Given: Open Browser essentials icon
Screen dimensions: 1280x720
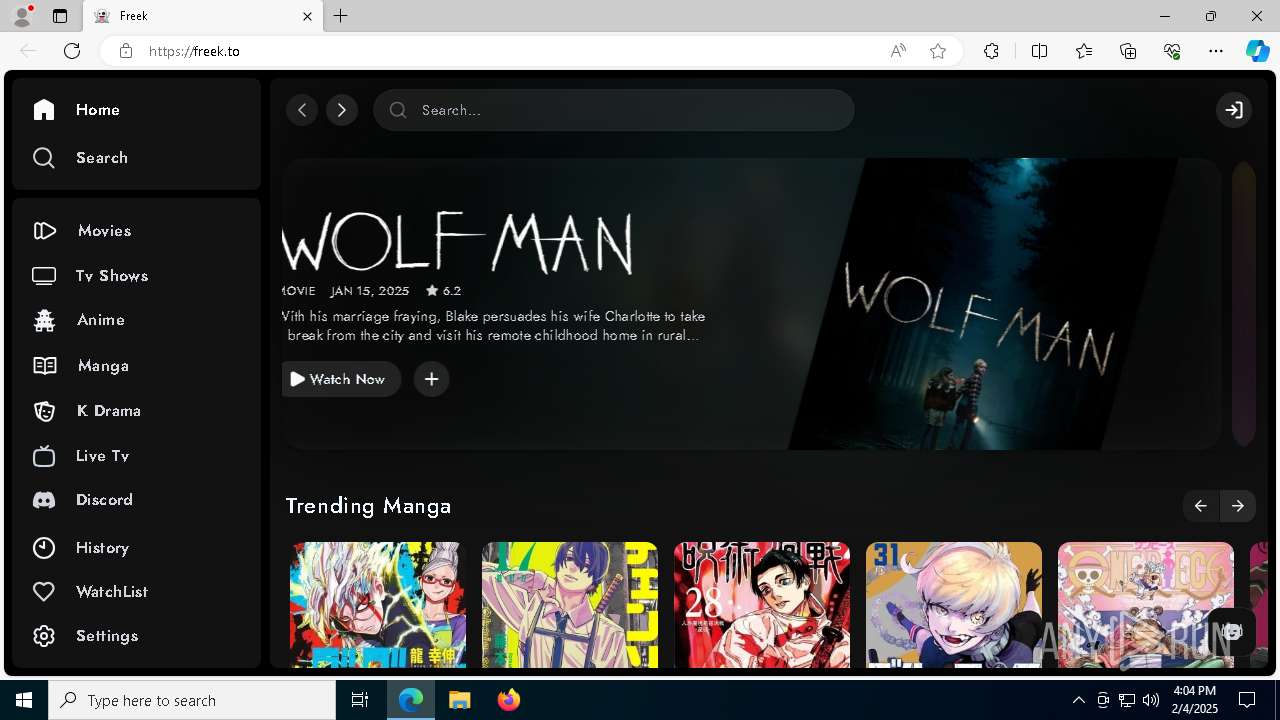Looking at the screenshot, I should 1172,51.
